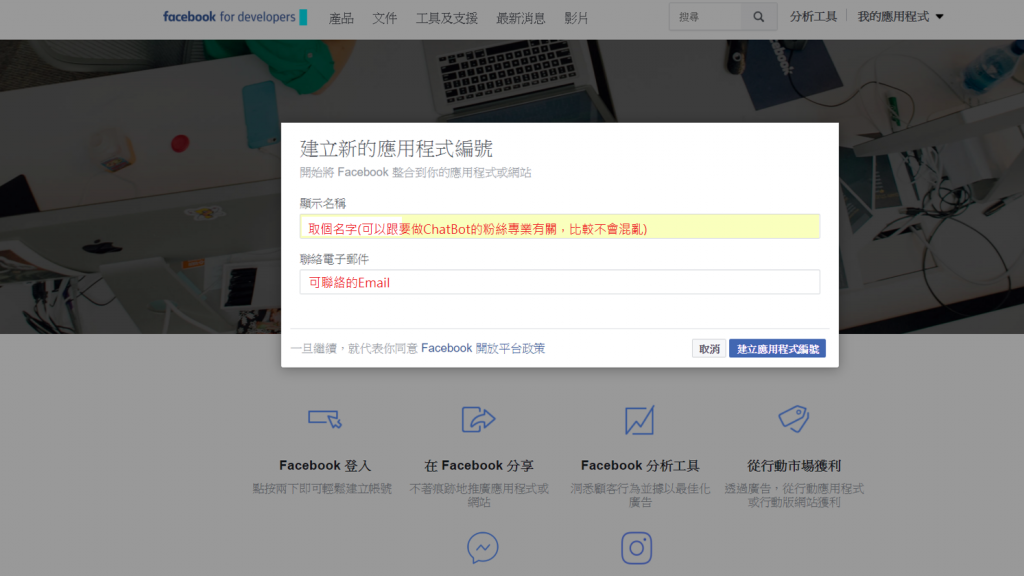The image size is (1024, 576).
Task: Click the 取消 button
Action: [709, 349]
